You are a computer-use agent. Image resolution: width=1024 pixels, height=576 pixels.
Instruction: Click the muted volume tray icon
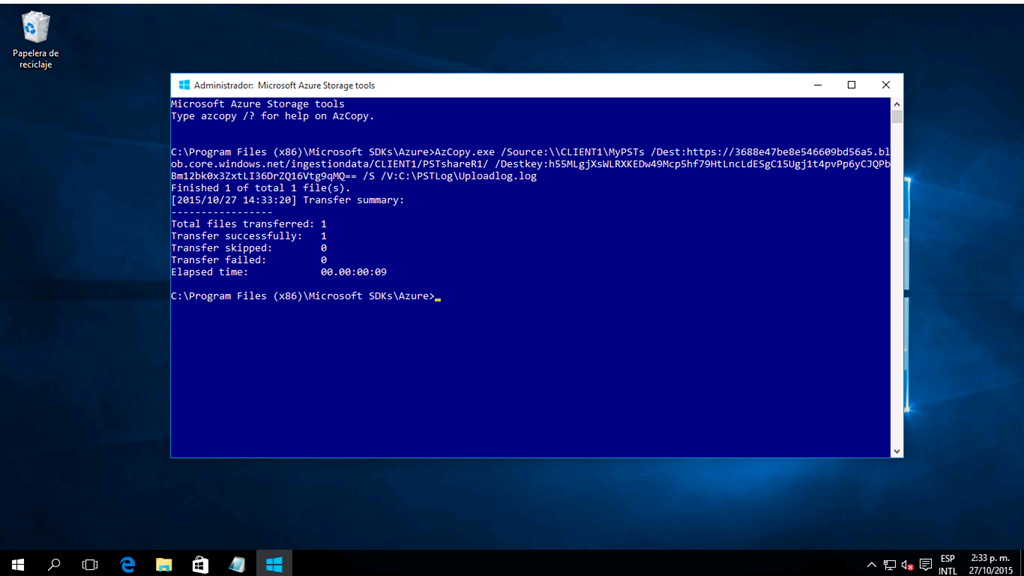point(907,565)
